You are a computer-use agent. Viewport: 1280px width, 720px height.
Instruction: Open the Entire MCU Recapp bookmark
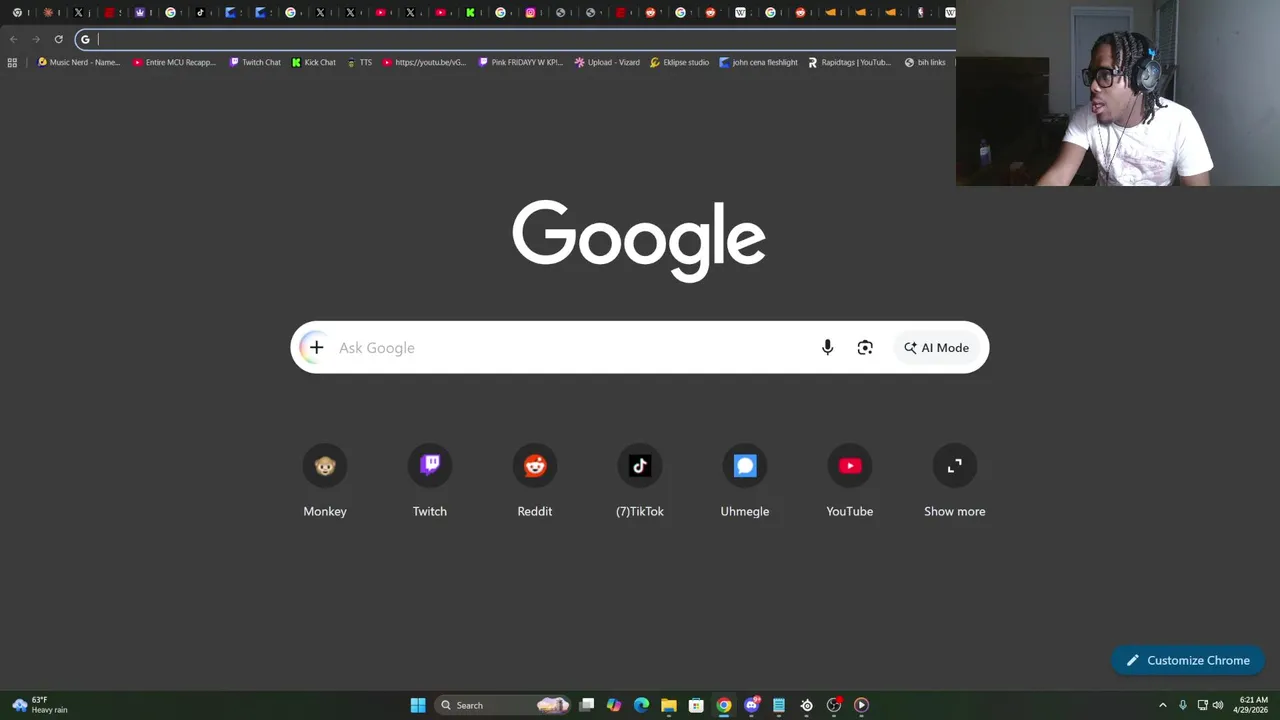pyautogui.click(x=175, y=62)
